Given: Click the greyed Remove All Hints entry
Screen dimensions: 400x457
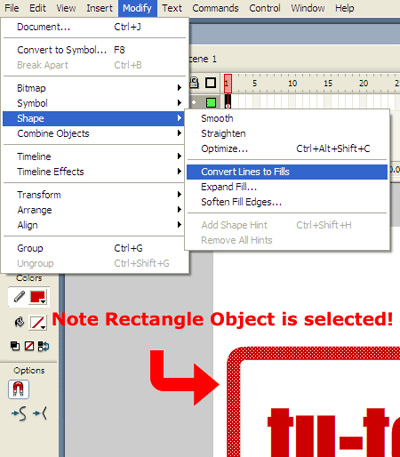Looking at the screenshot, I should coord(287,240).
